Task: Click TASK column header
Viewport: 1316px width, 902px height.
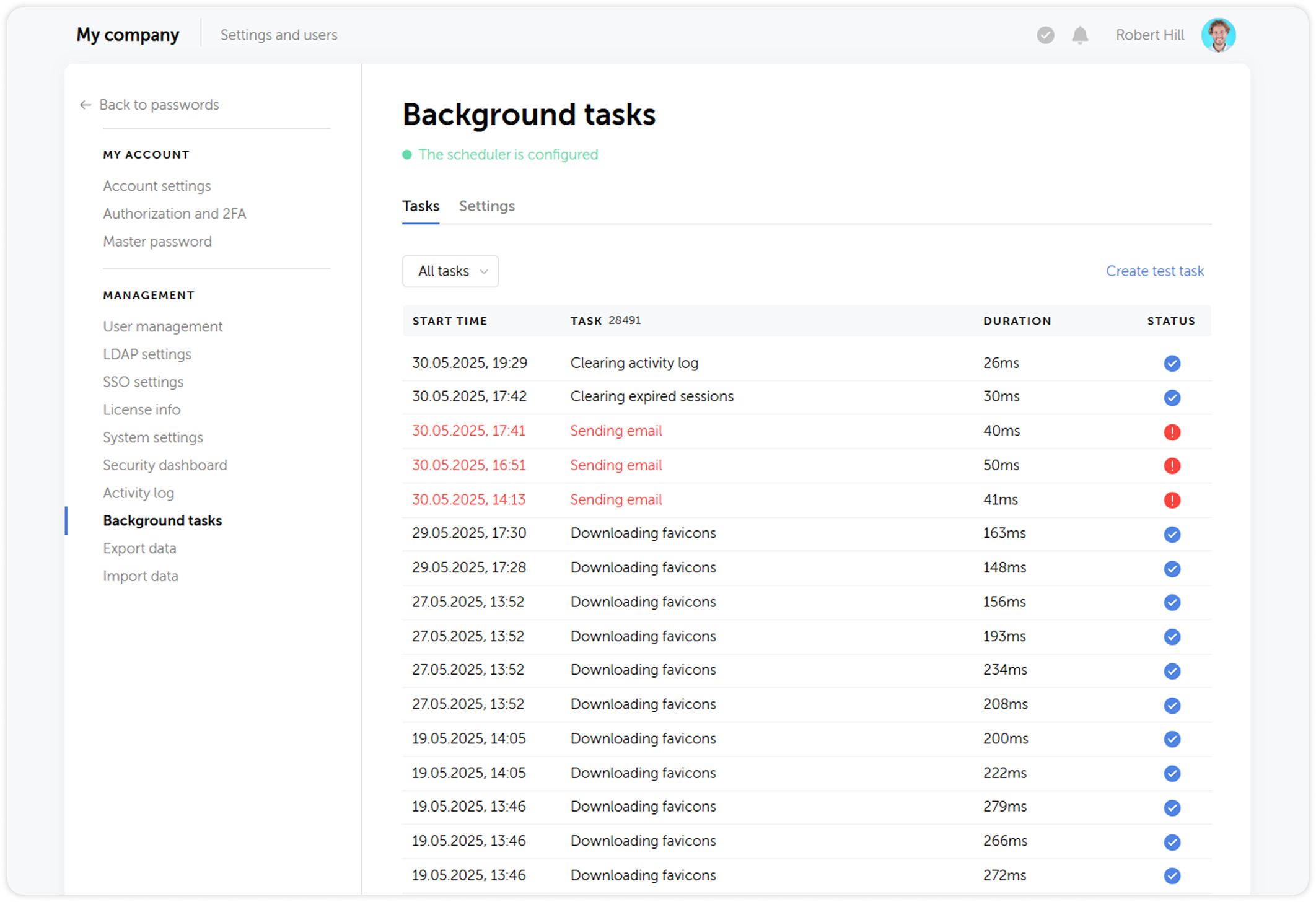Action: pyautogui.click(x=586, y=321)
